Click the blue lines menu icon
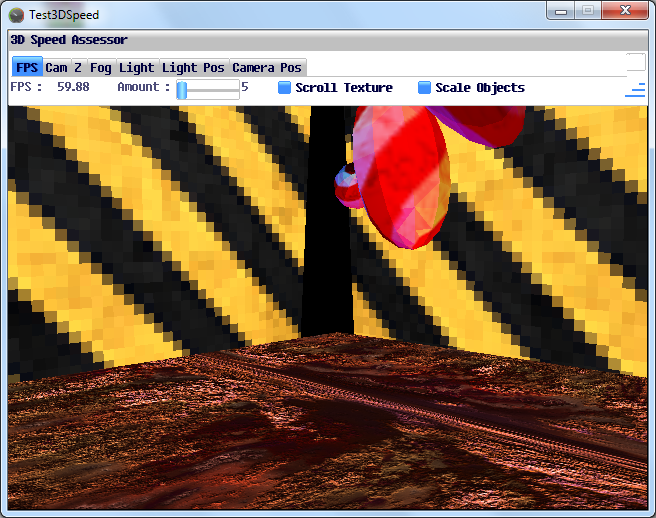The height and width of the screenshot is (518, 656). [x=635, y=90]
